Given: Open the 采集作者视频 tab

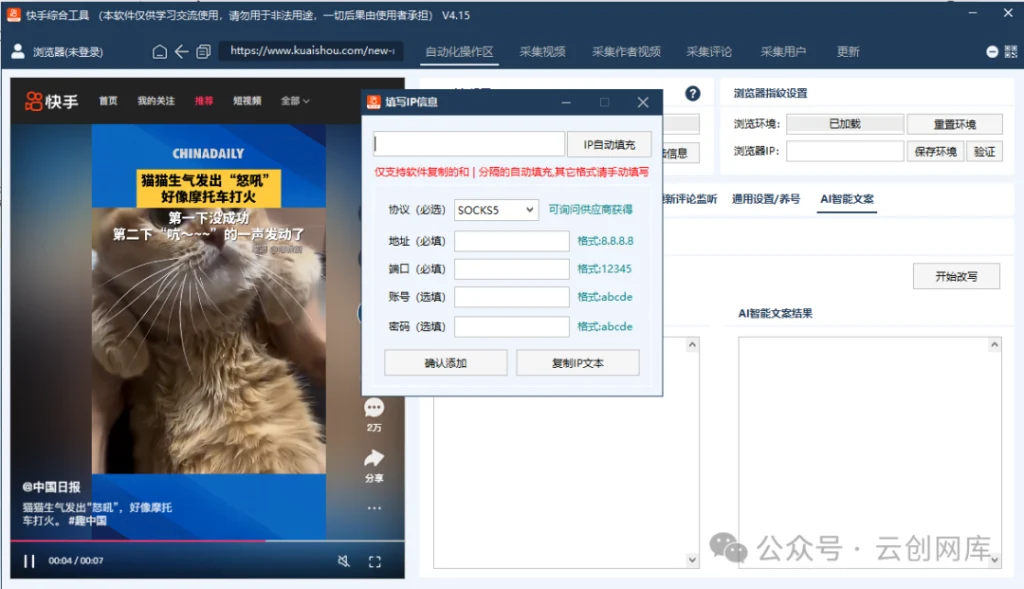Looking at the screenshot, I should [x=626, y=52].
